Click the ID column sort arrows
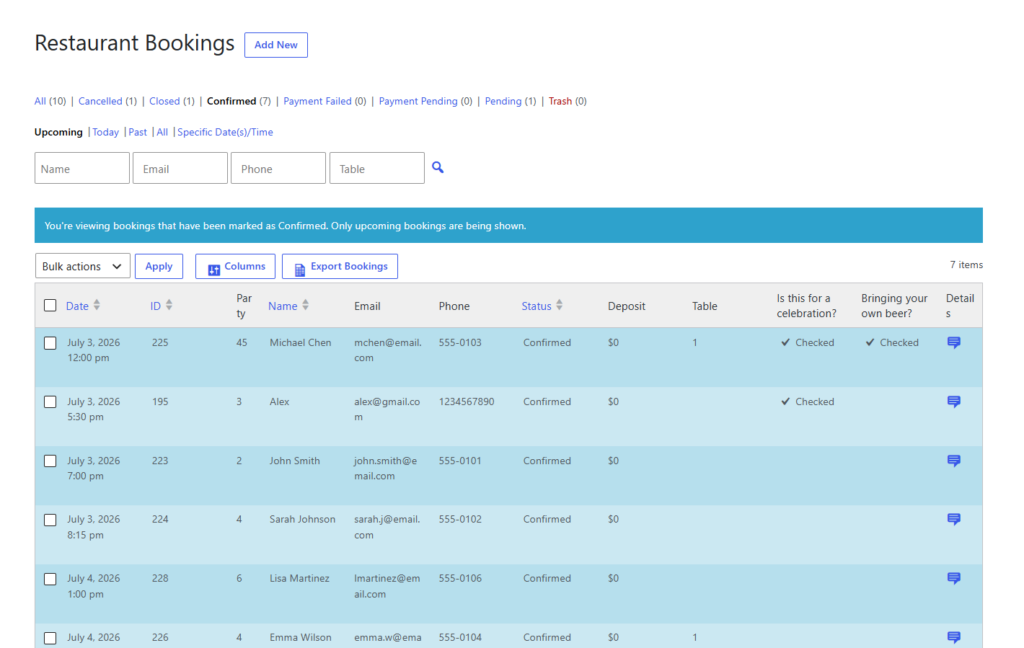Image resolution: width=1024 pixels, height=648 pixels. [x=169, y=305]
